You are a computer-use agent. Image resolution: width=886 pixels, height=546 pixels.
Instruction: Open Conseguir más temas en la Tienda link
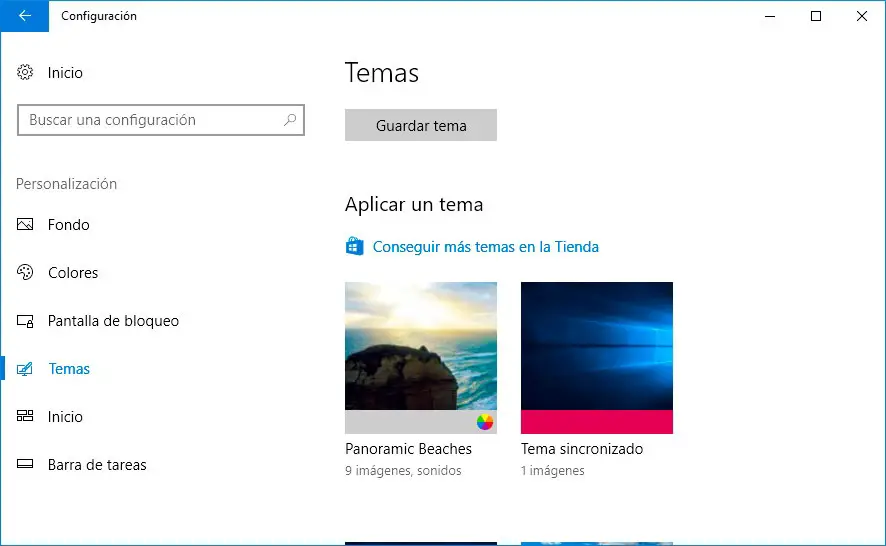485,247
